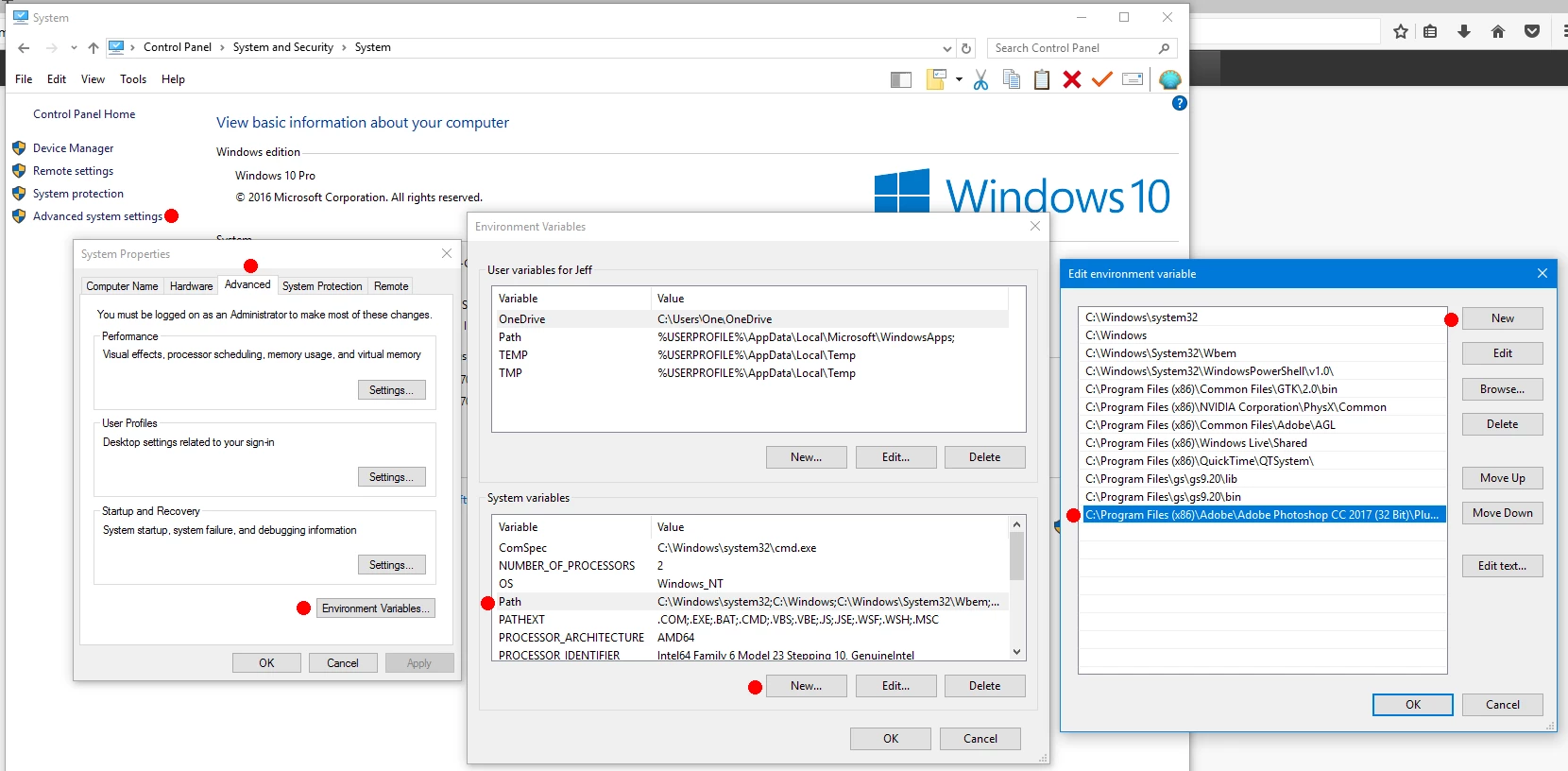Click Move Down in Edit environment variable

1502,513
